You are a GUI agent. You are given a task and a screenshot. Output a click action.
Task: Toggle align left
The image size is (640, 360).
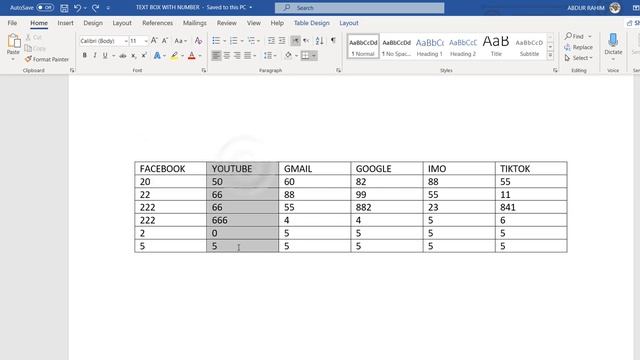(x=216, y=56)
